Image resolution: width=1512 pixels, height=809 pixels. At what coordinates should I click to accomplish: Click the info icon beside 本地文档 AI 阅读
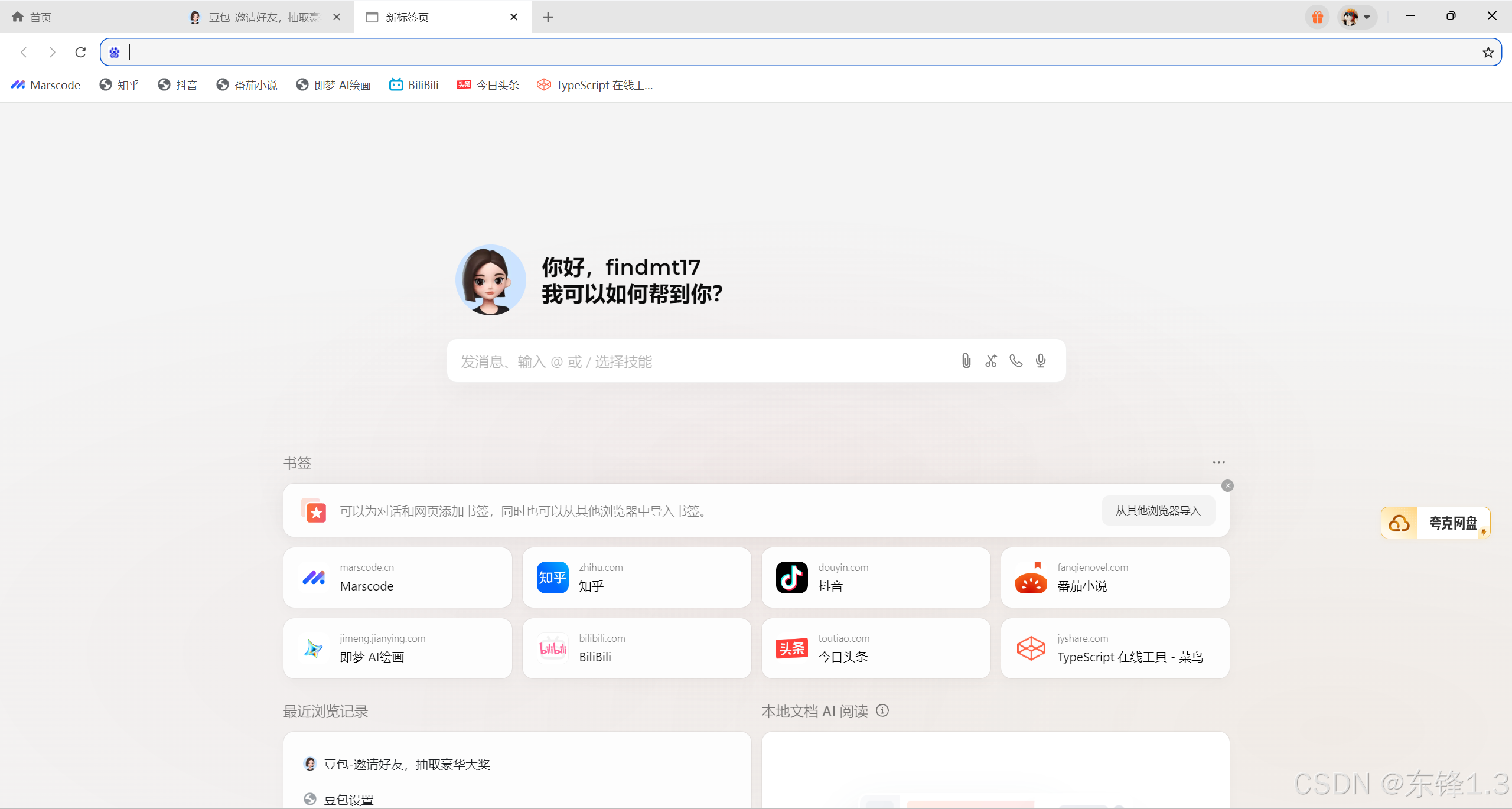tap(882, 710)
